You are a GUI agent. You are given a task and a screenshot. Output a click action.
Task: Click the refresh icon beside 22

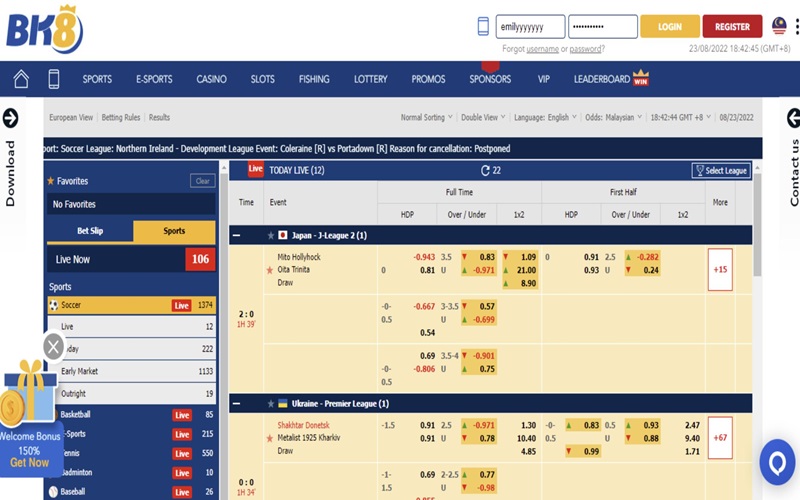483,170
